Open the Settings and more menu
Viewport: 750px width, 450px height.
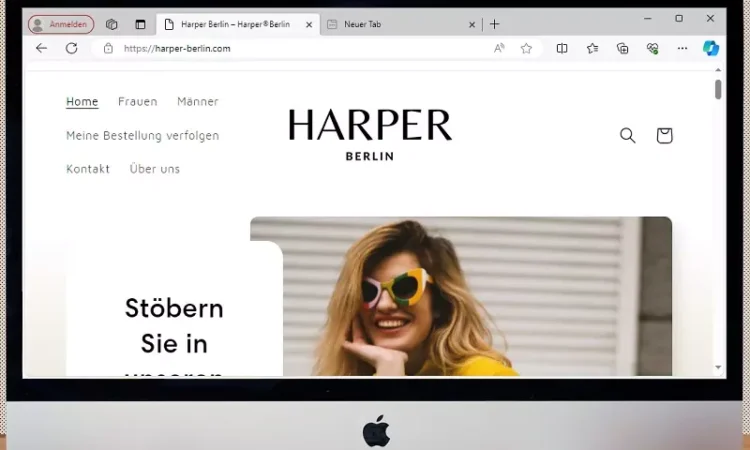pyautogui.click(x=683, y=48)
